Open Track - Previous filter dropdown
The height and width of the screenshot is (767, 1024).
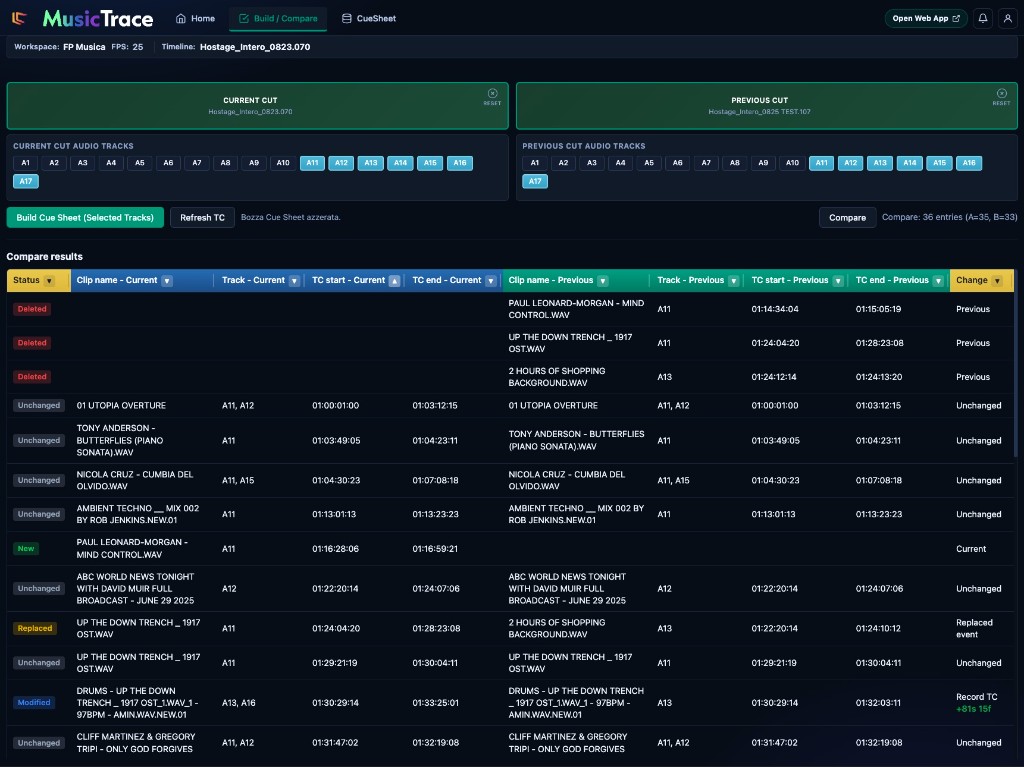click(734, 281)
